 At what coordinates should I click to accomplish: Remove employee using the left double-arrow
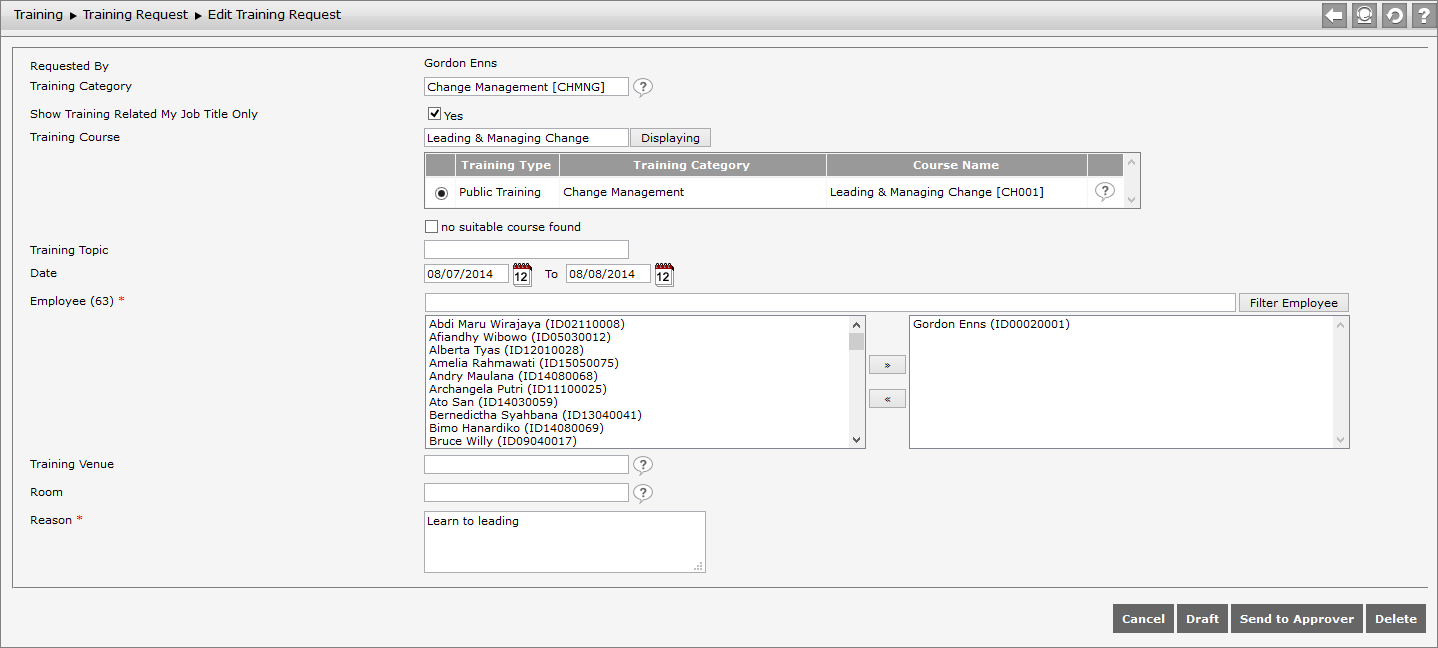click(x=887, y=398)
